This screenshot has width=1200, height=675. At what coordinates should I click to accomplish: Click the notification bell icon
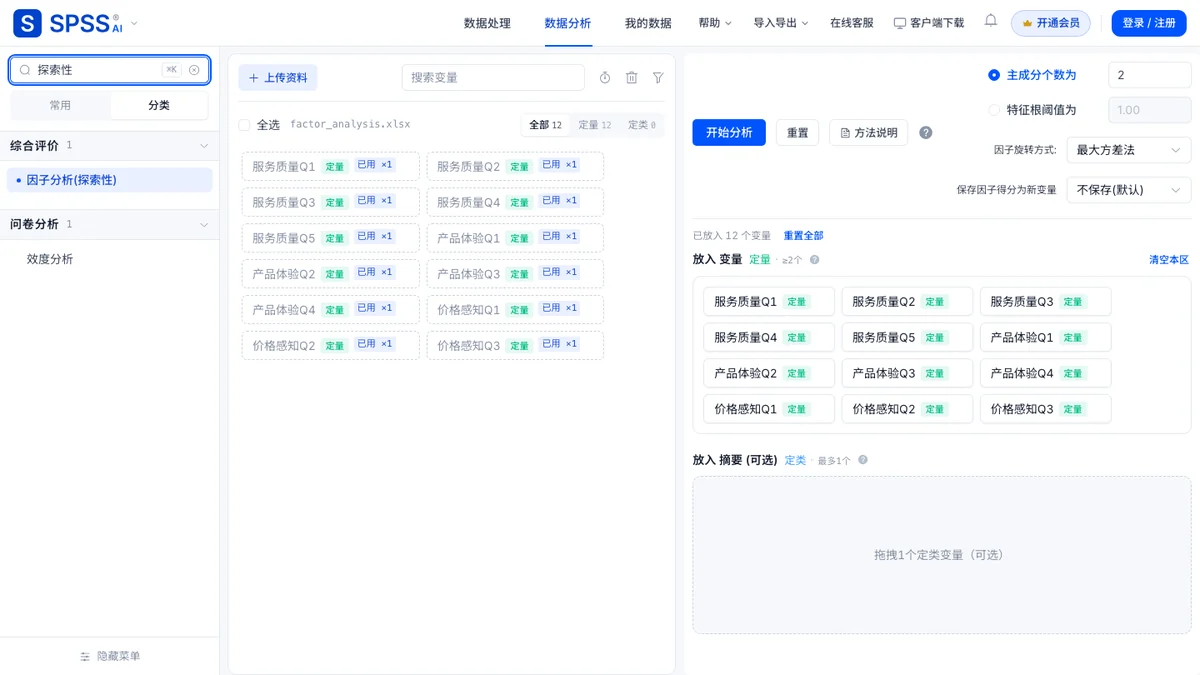point(990,21)
